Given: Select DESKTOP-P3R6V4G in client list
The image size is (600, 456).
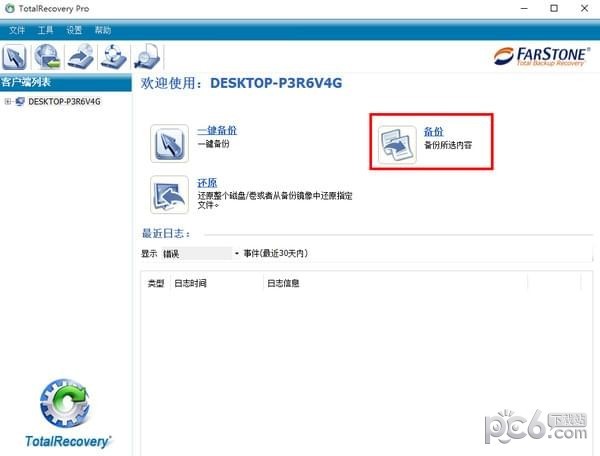Looking at the screenshot, I should [x=64, y=101].
